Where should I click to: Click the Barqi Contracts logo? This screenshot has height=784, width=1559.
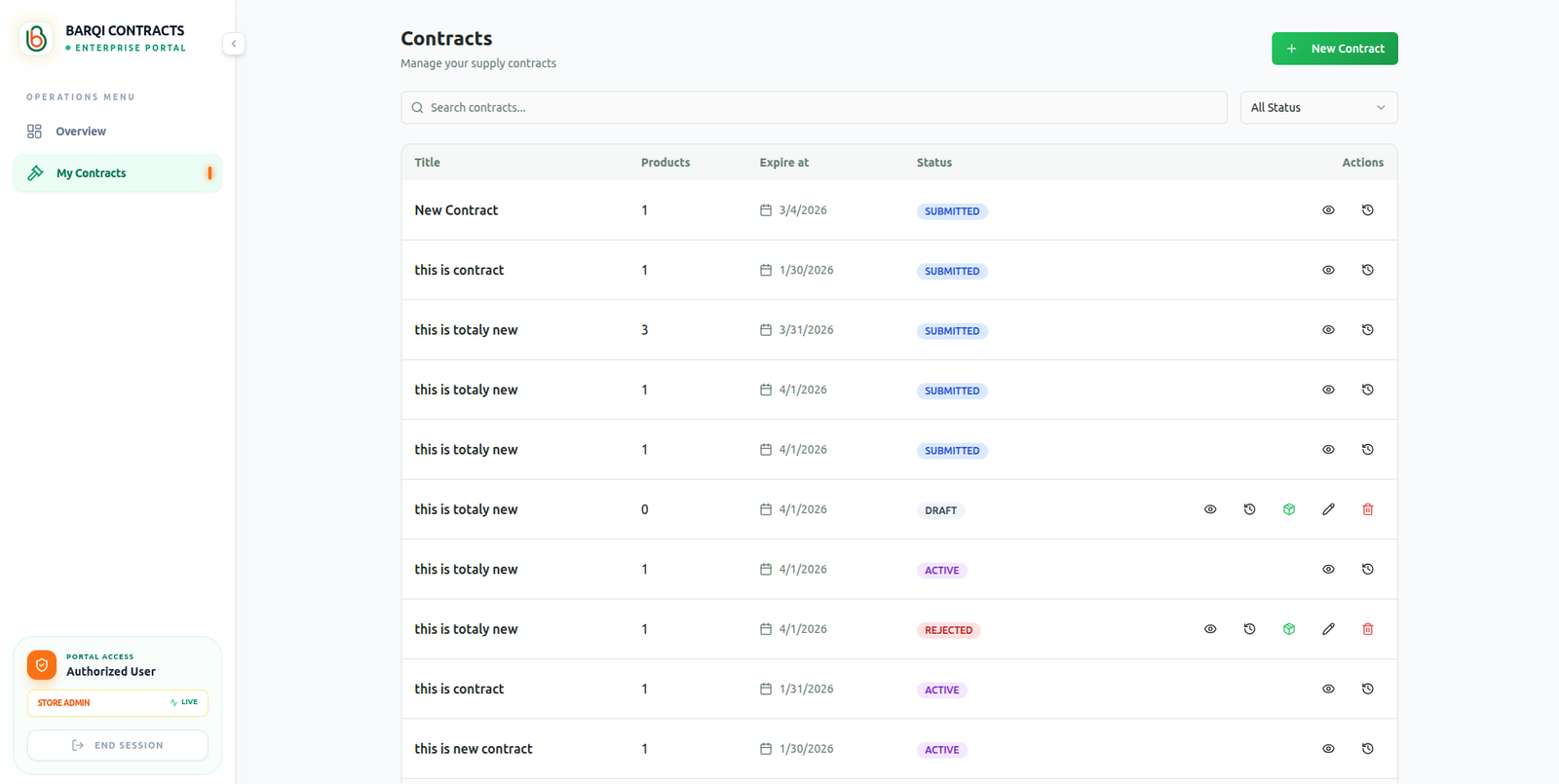37,38
